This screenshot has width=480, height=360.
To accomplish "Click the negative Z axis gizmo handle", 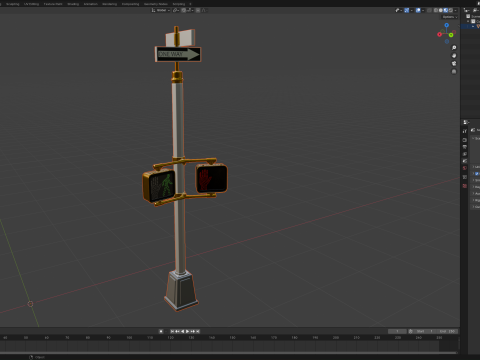I will 447,42.
